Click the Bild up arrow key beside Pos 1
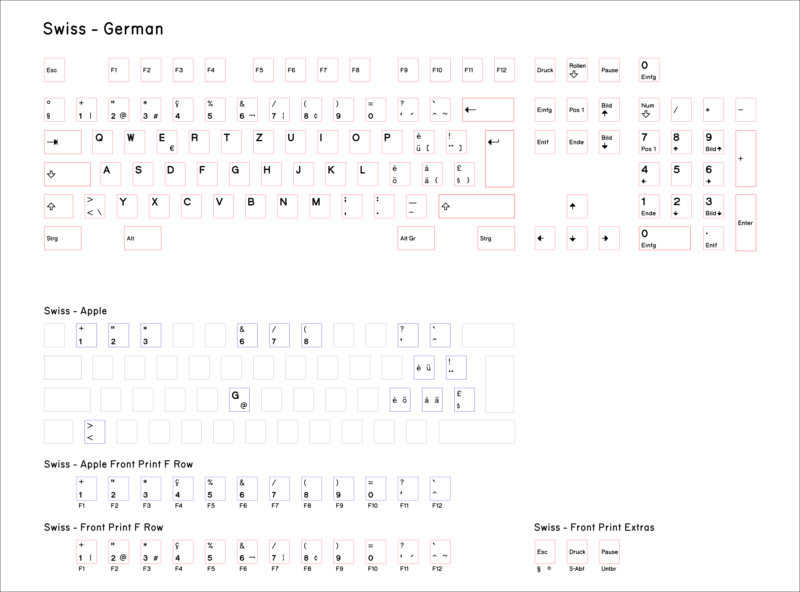This screenshot has width=800, height=592. tap(609, 110)
